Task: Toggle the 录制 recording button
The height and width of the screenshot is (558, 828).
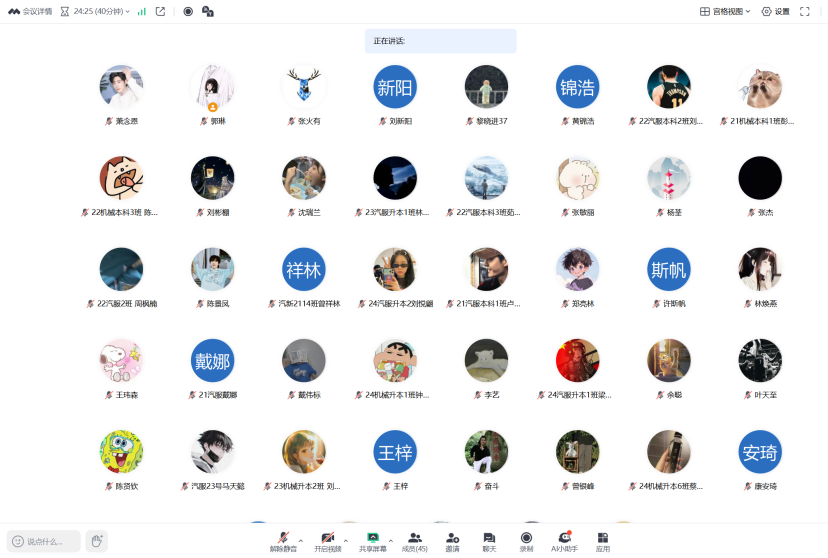Action: (x=526, y=541)
